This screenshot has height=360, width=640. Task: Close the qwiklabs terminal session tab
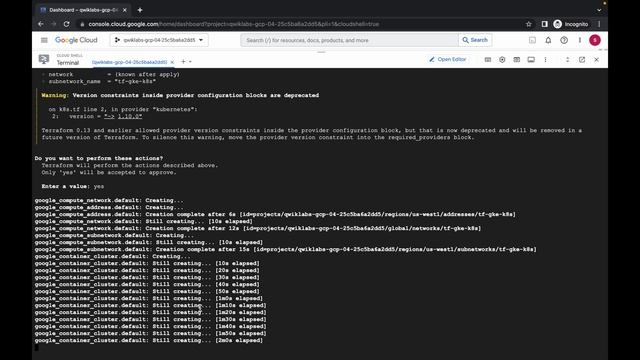pyautogui.click(x=172, y=62)
